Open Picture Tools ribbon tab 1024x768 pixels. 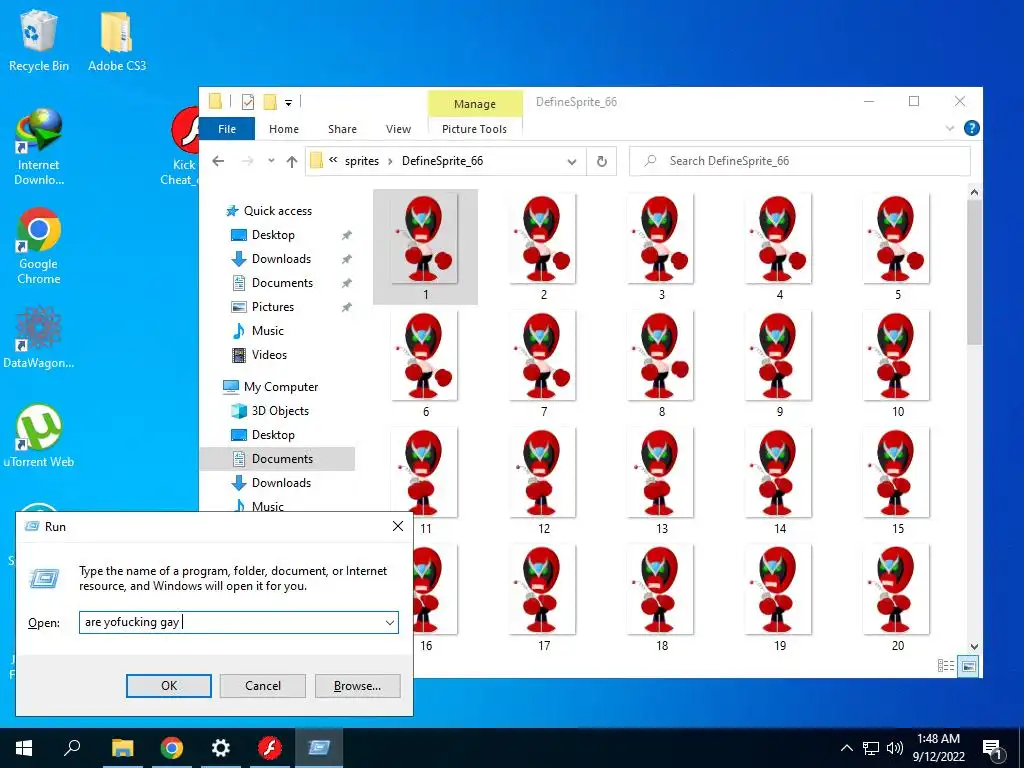point(474,129)
